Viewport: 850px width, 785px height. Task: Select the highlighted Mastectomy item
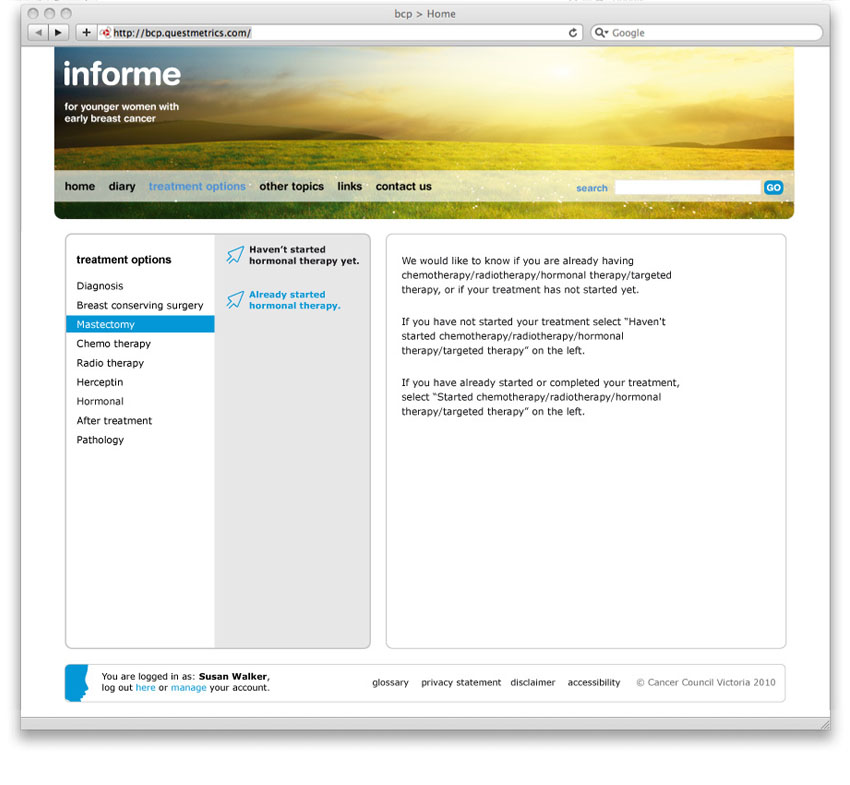[x=140, y=324]
